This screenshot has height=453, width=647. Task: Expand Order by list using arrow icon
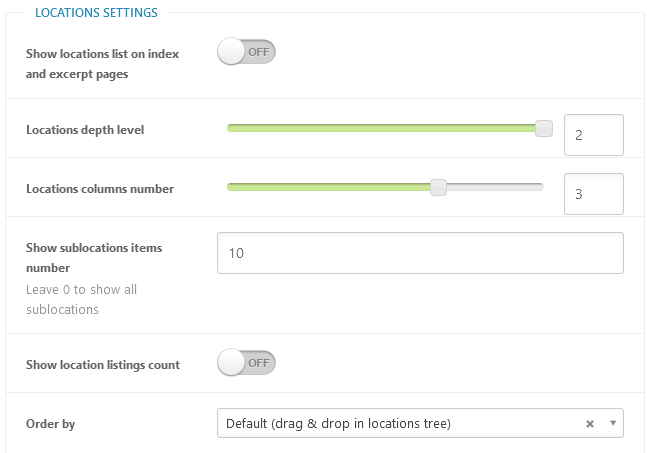pos(613,423)
